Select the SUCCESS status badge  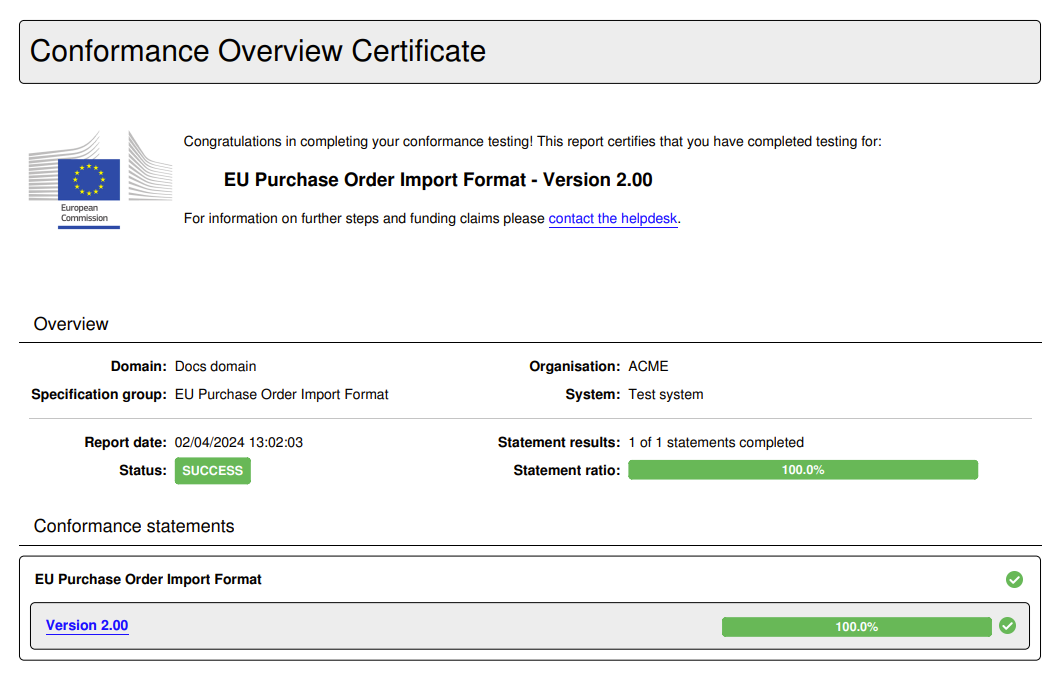212,470
